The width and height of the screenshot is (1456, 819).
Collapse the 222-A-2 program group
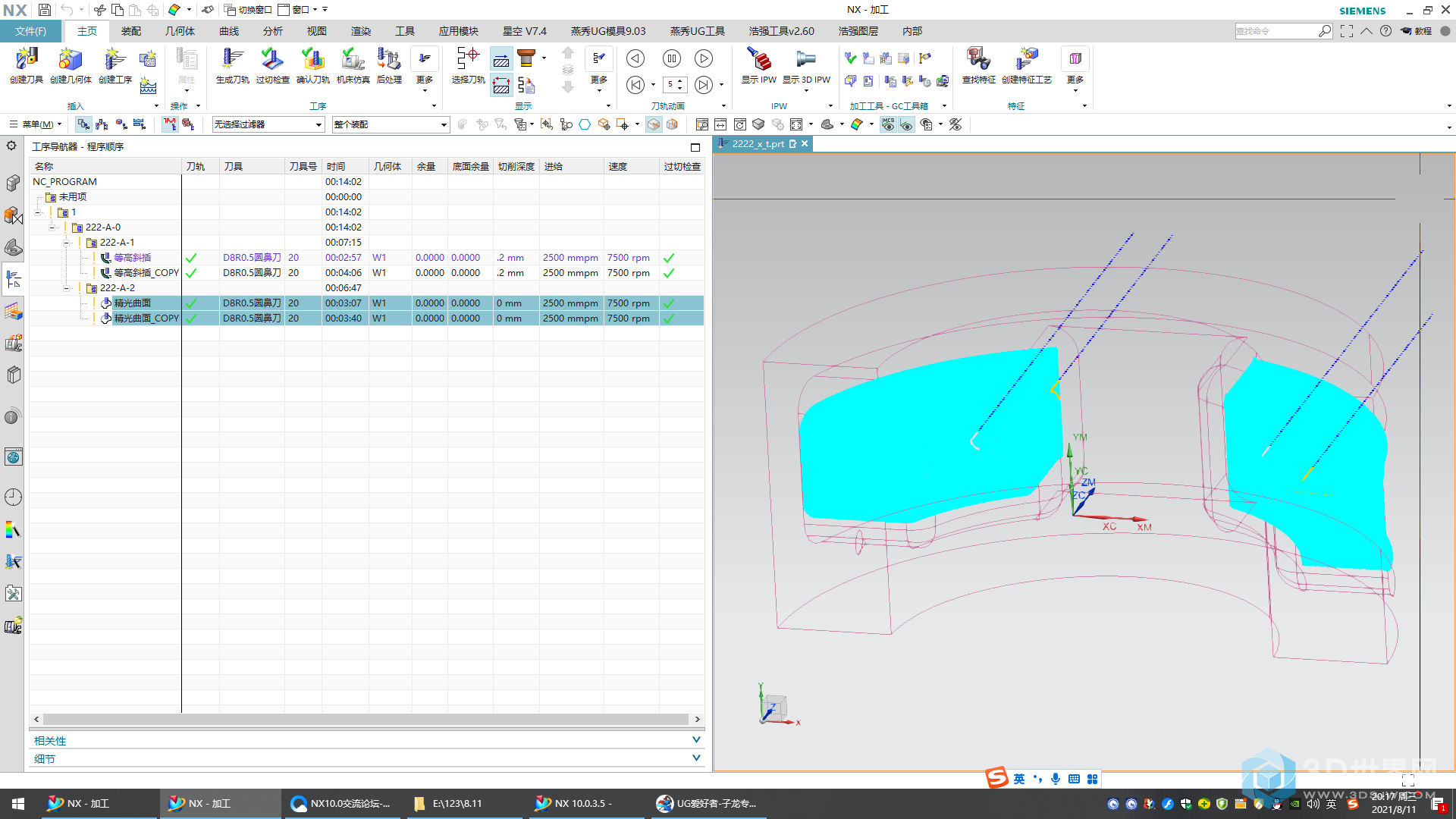tap(67, 288)
